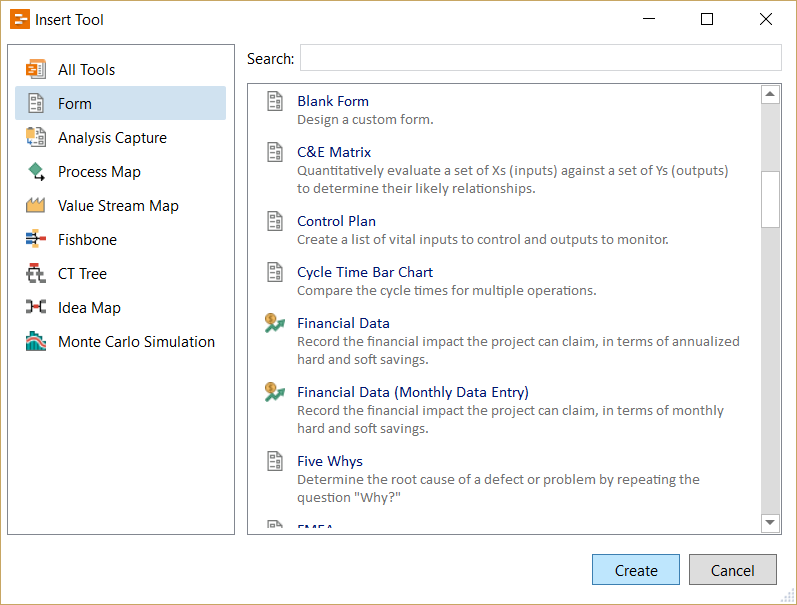The height and width of the screenshot is (605, 797).
Task: Select the Analysis Capture icon in sidebar
Action: pos(36,137)
